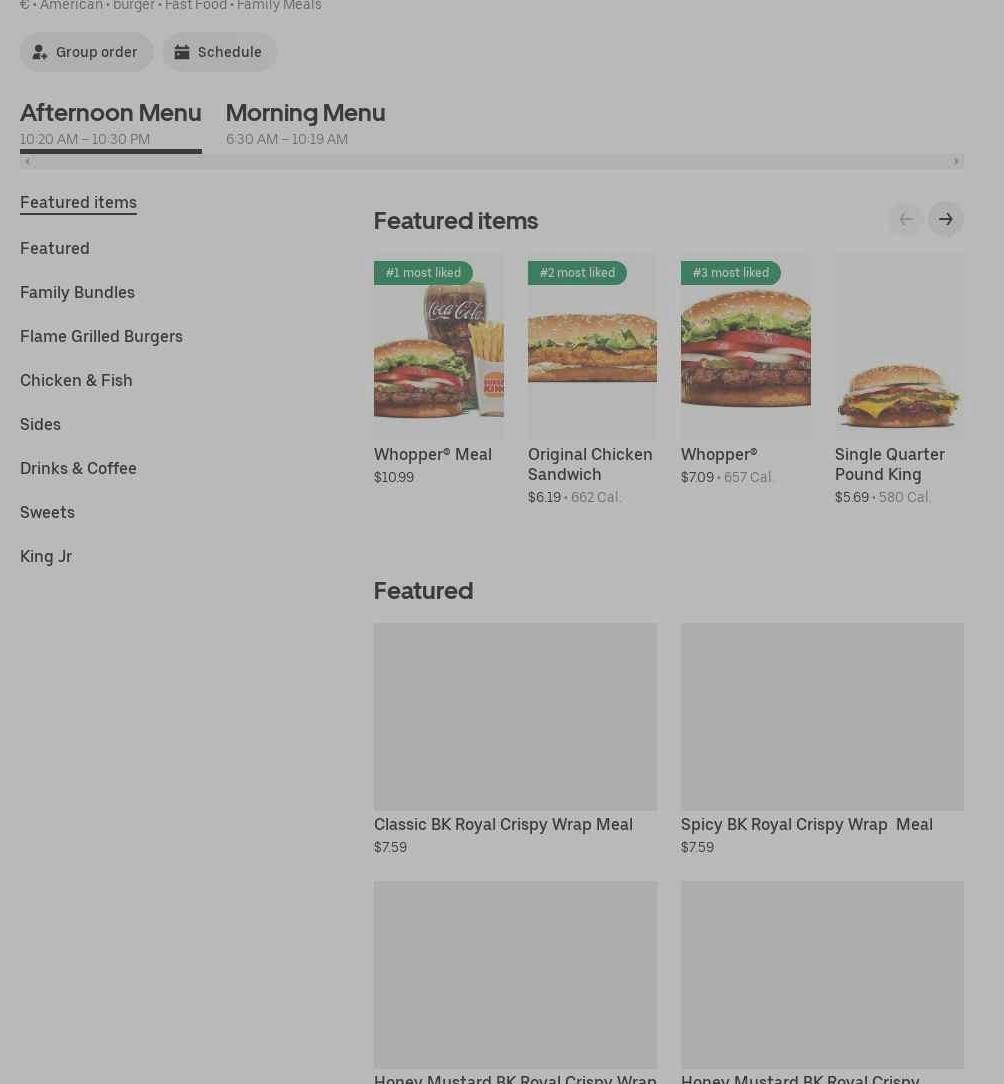Open Classic BK Royal Crispy Wrap Meal

(x=515, y=716)
